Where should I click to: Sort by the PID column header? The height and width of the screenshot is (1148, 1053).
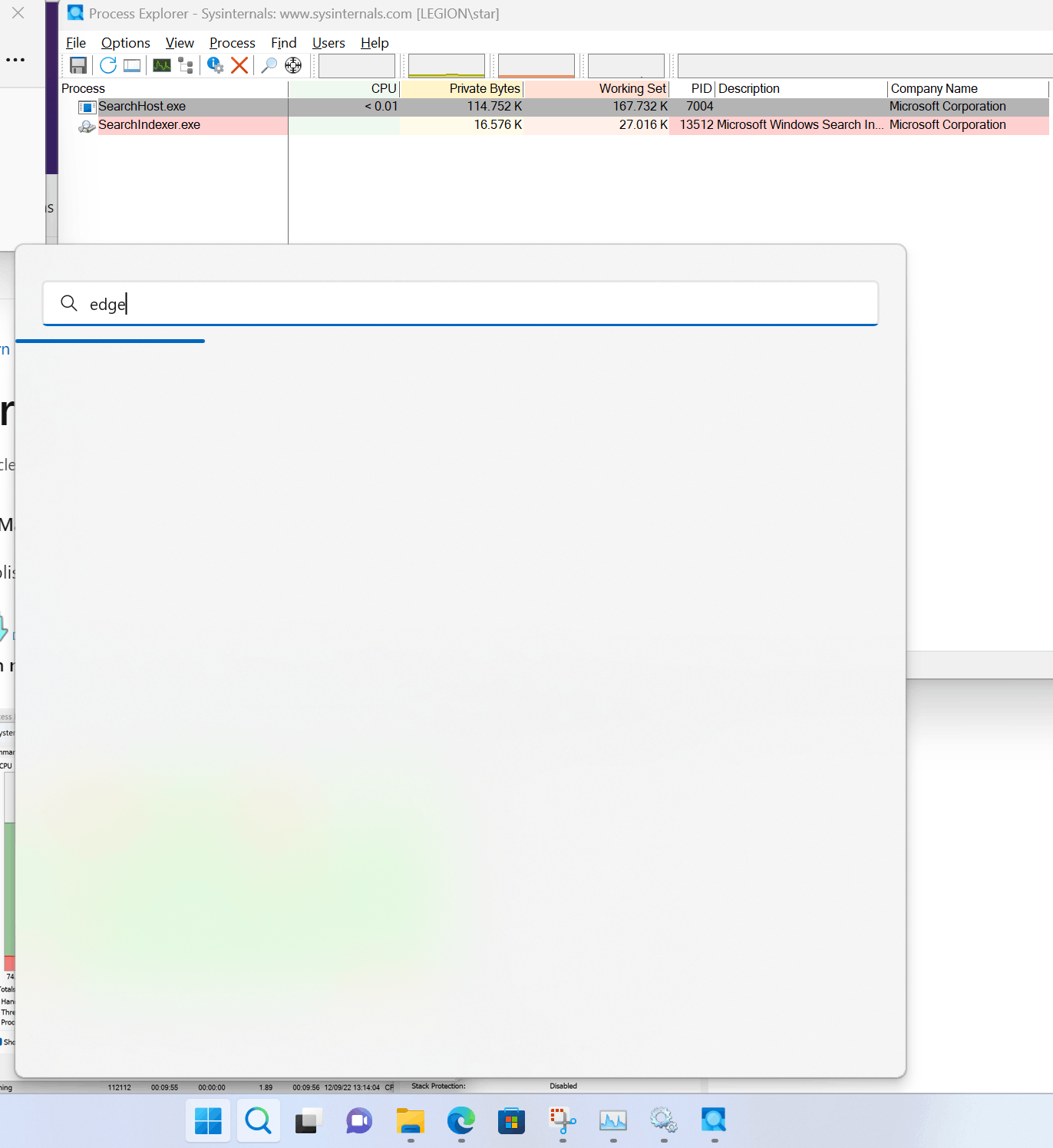pos(692,89)
